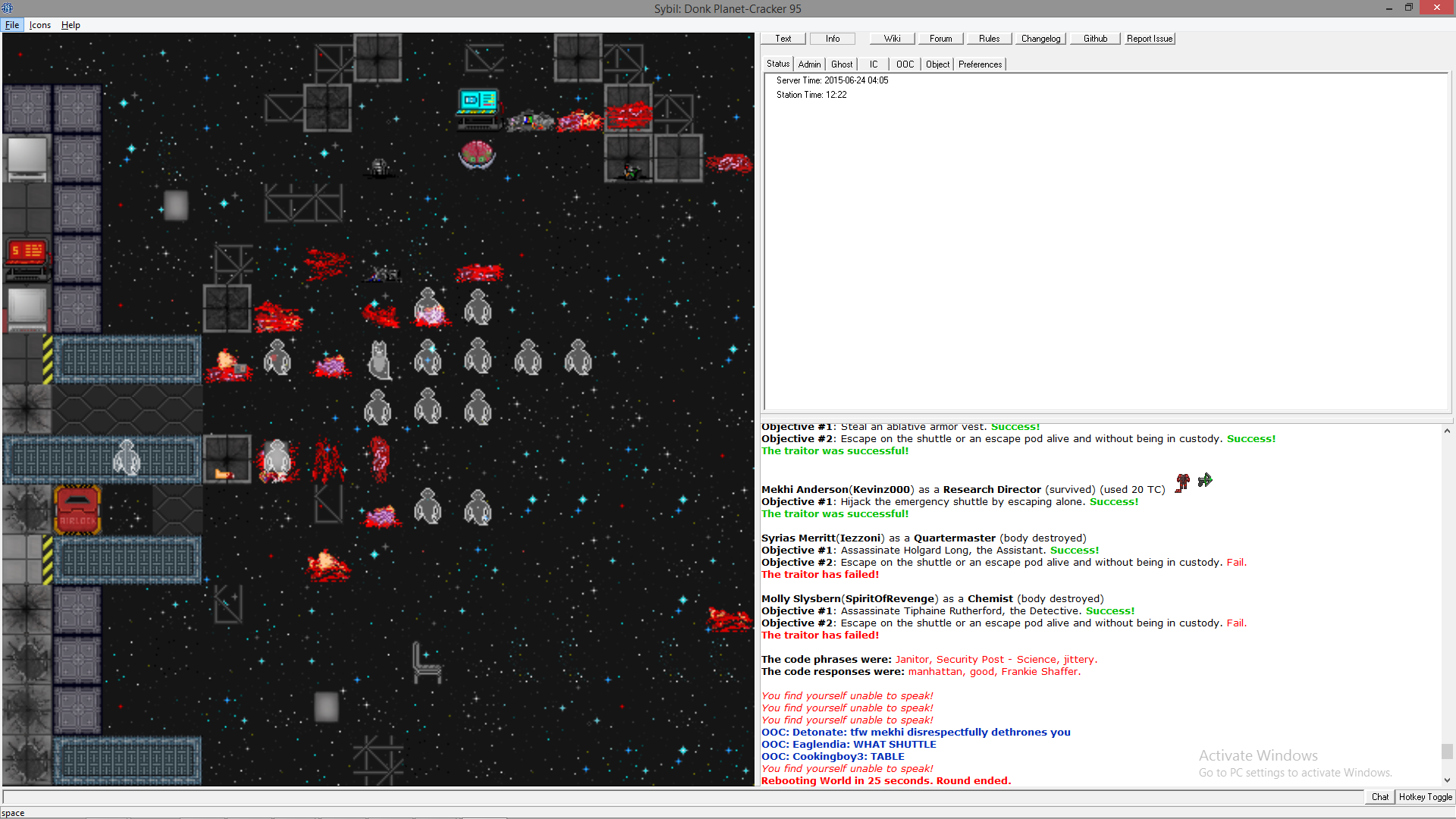1456x819 pixels.
Task: Click OOC message from Cookingboy3
Action: point(833,757)
